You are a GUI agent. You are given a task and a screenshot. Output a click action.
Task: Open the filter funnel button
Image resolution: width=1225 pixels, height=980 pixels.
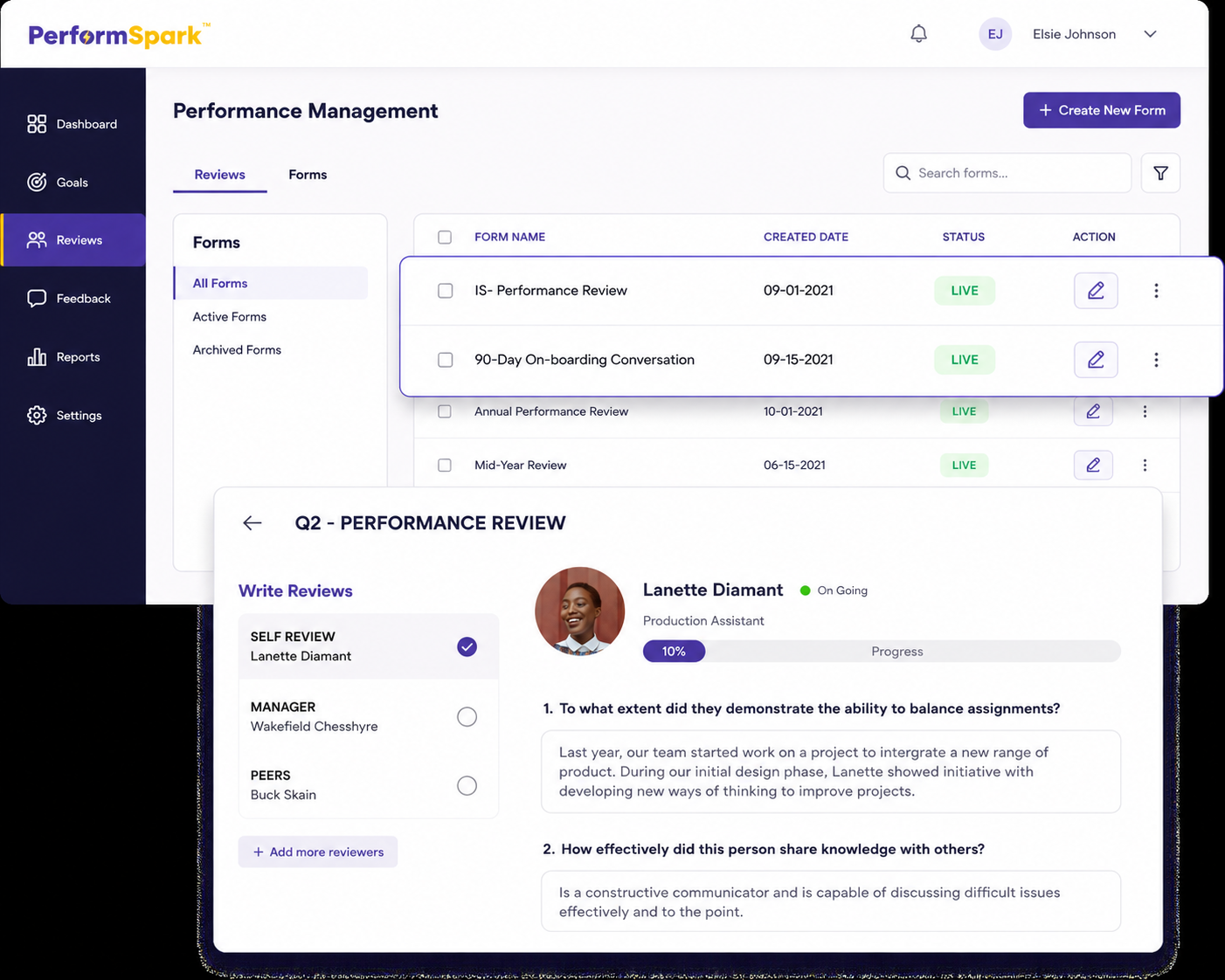tap(1160, 173)
